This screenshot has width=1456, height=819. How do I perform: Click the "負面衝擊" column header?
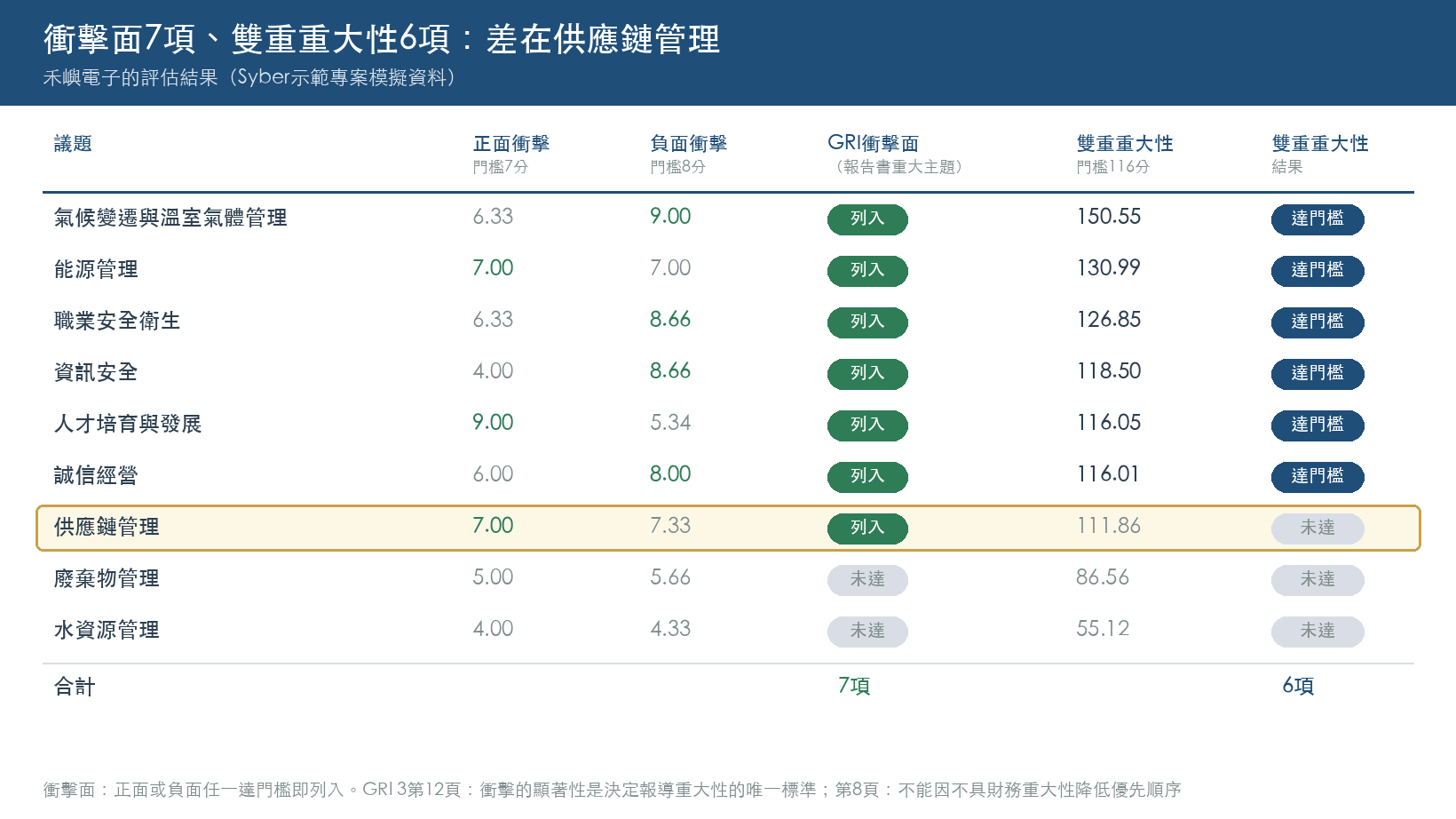pyautogui.click(x=689, y=144)
